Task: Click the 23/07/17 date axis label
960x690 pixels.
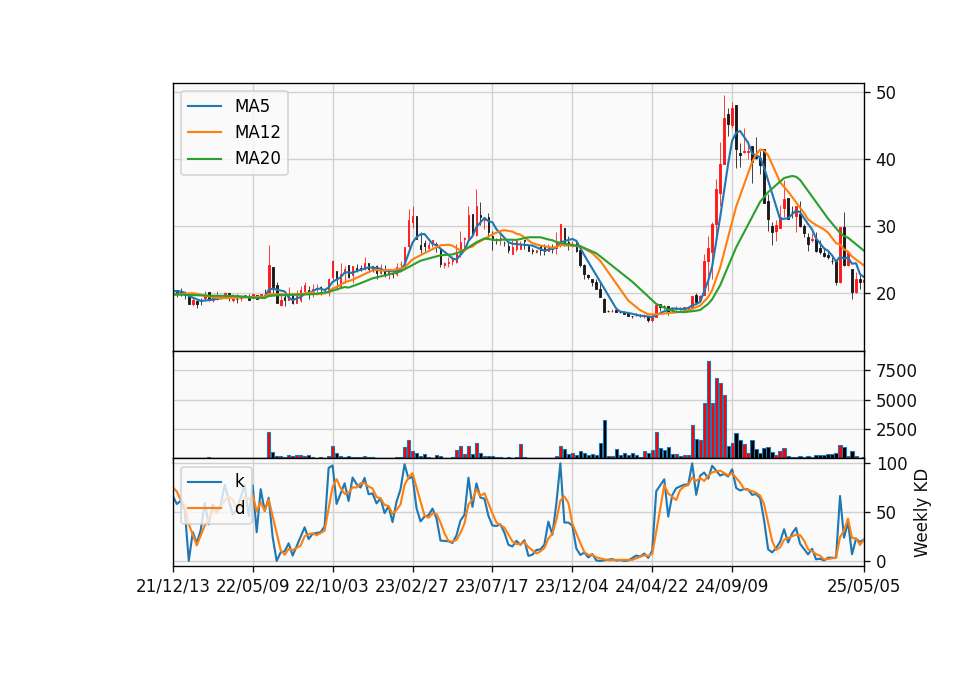Action: pyautogui.click(x=492, y=586)
